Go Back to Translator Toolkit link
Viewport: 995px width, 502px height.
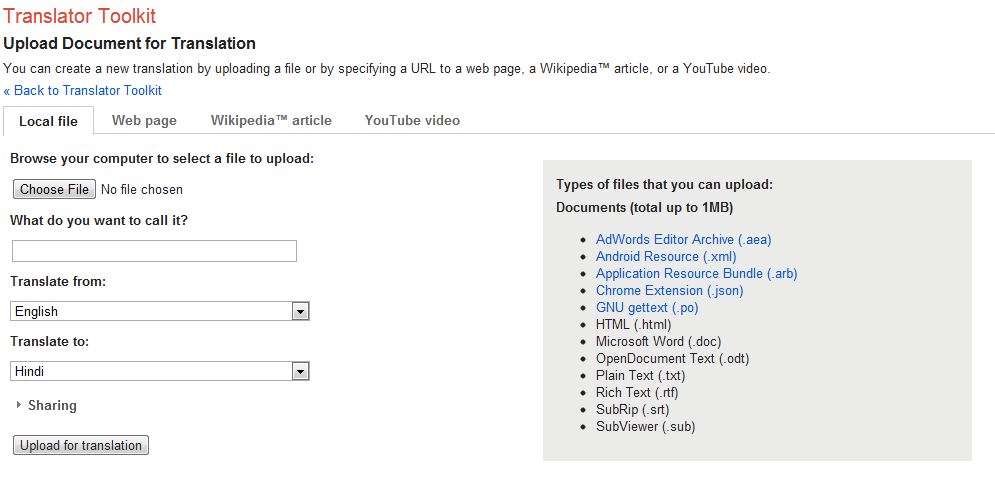(82, 90)
